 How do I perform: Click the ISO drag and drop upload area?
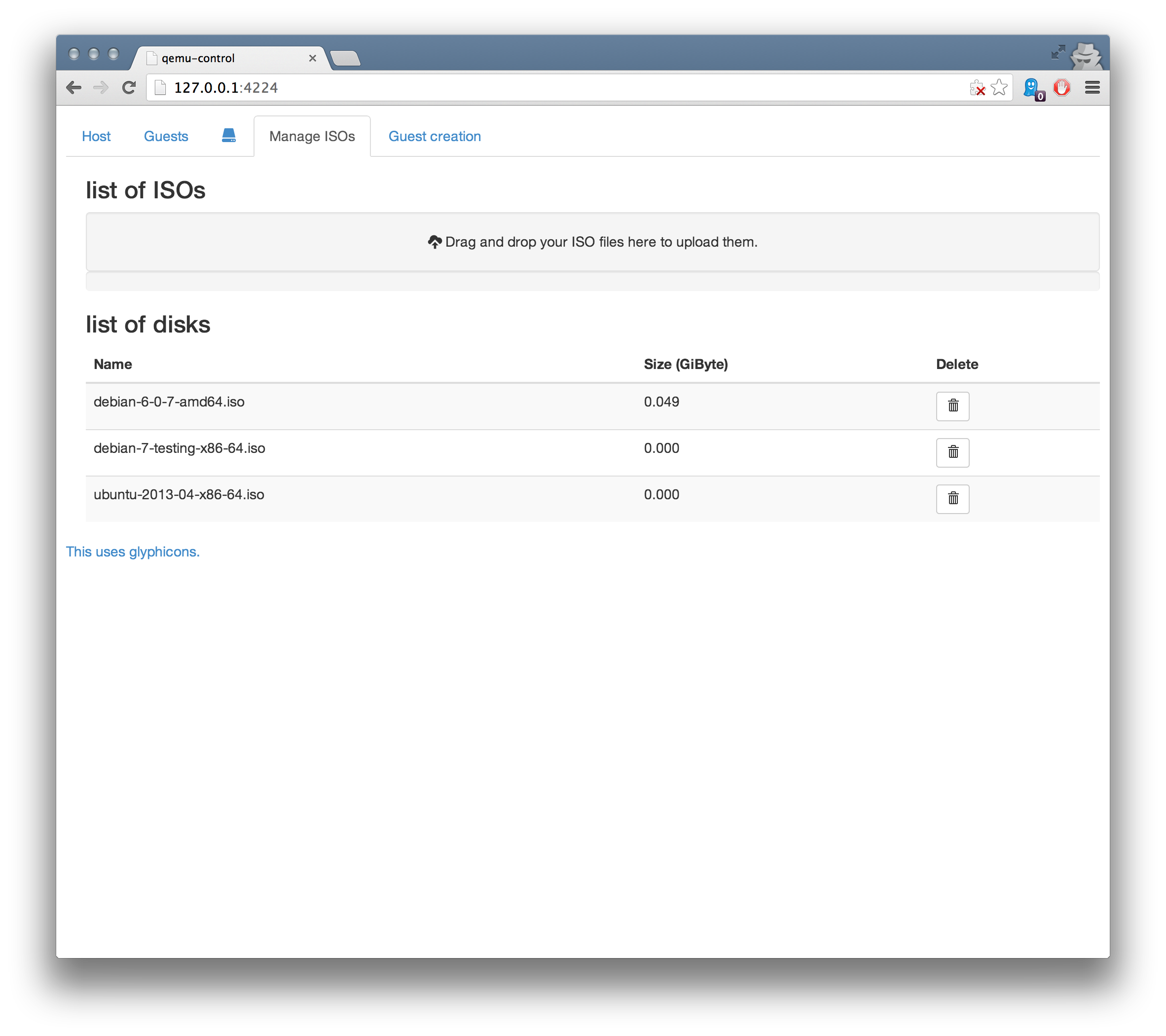tap(591, 242)
